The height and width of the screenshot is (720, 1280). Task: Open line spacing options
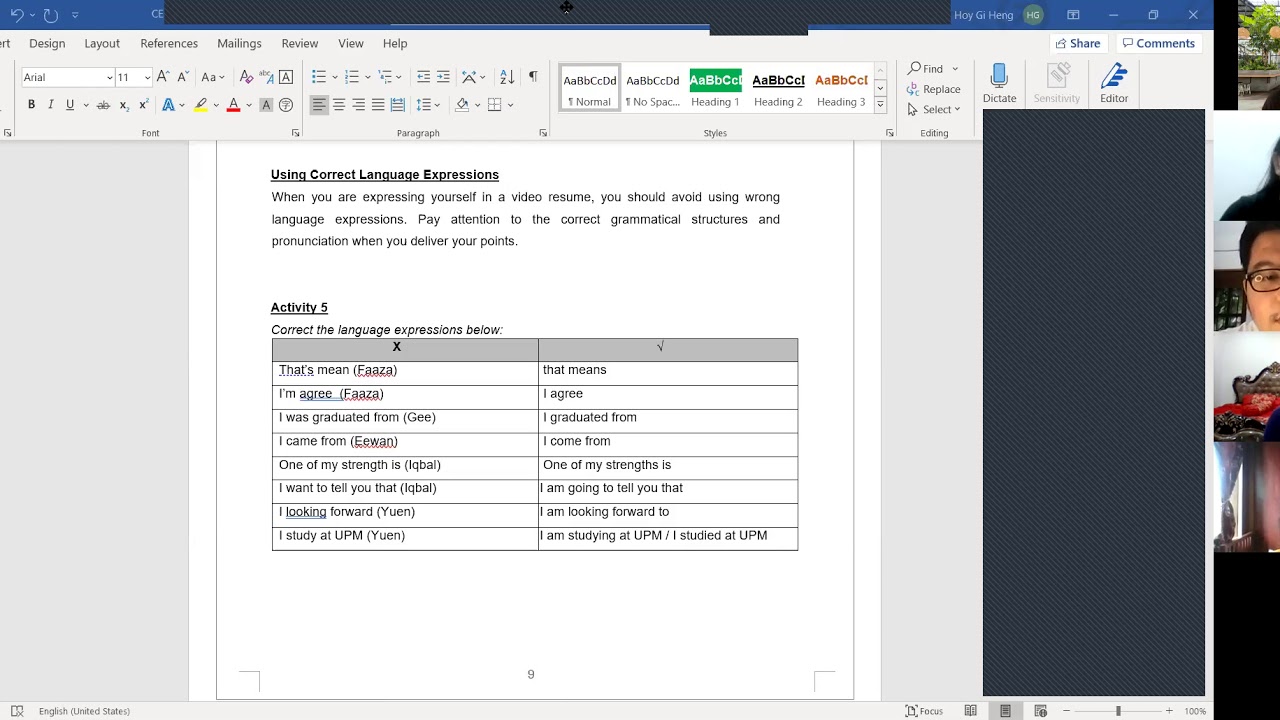coord(424,105)
